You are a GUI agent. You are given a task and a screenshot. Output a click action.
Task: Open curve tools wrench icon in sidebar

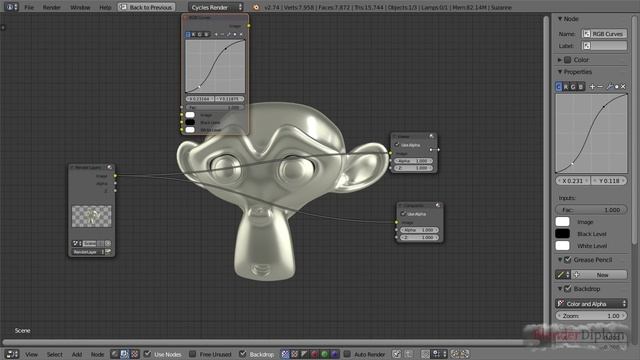click(609, 87)
